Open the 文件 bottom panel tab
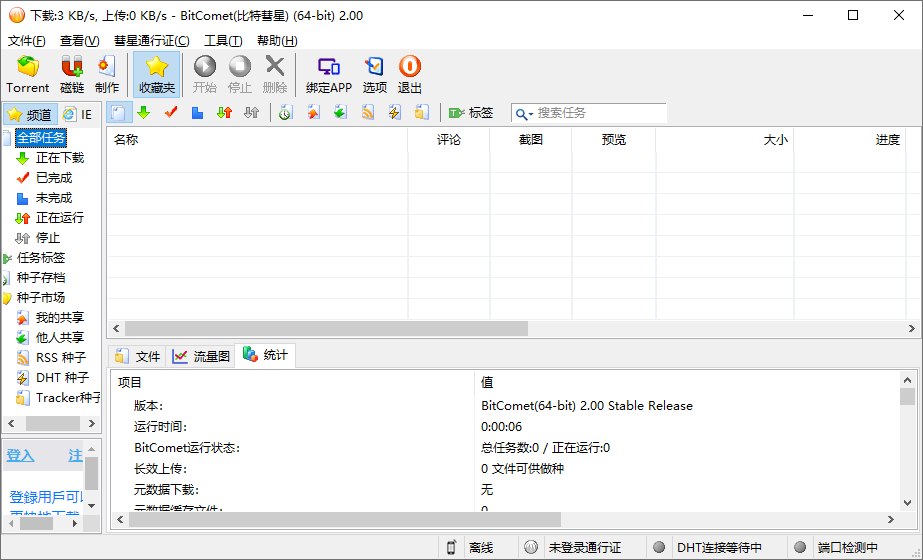Viewport: 923px width, 560px height. click(138, 356)
